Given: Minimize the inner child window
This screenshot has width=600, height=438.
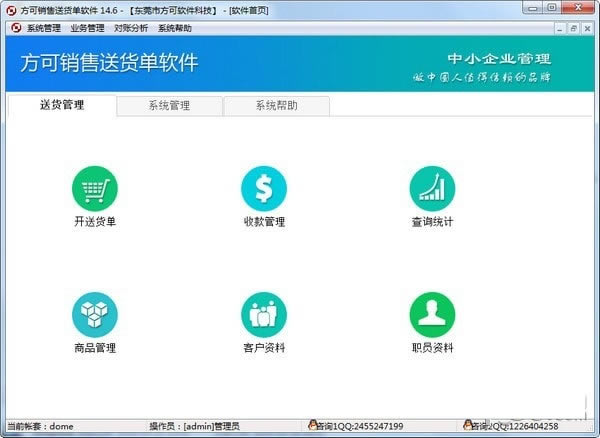Looking at the screenshot, I should coord(558,28).
